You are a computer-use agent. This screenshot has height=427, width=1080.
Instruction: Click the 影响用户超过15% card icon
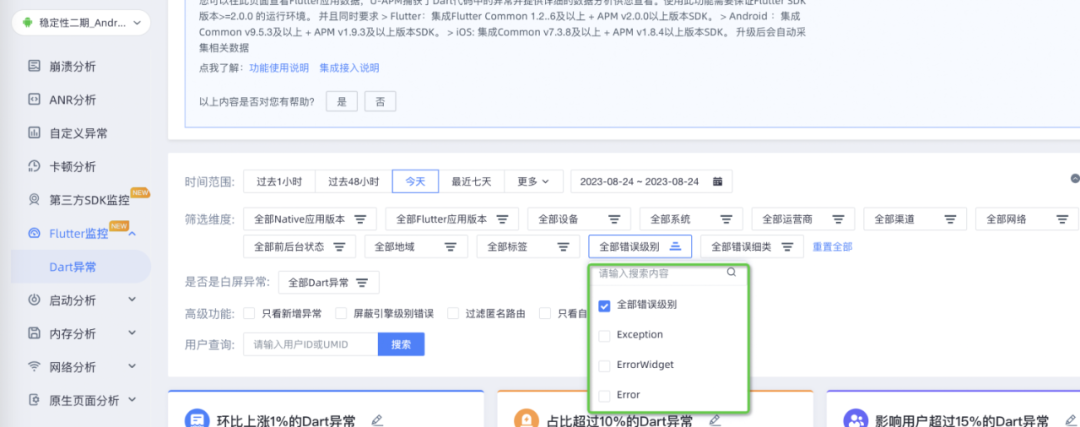[856, 418]
